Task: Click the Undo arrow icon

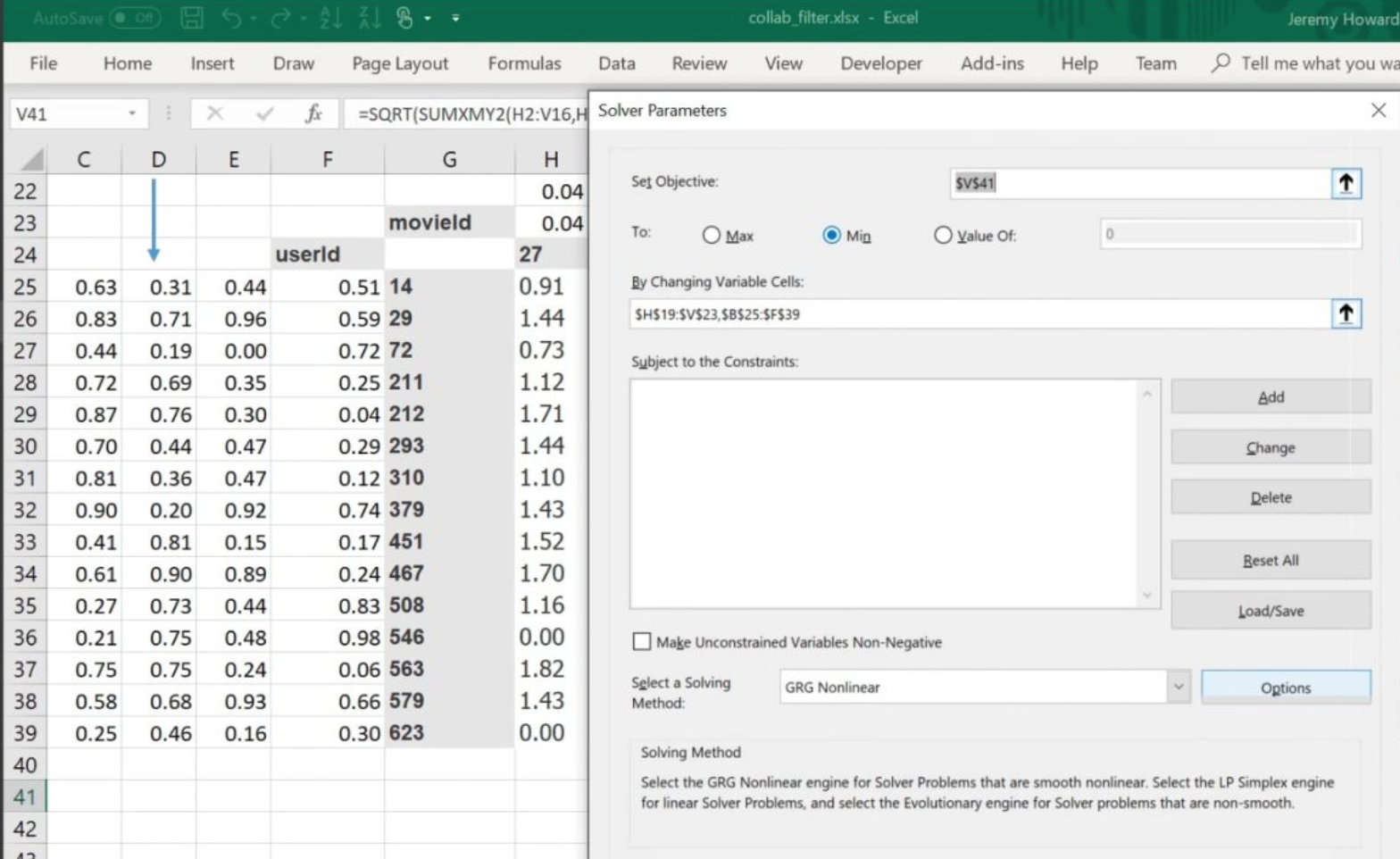Action: point(232,18)
